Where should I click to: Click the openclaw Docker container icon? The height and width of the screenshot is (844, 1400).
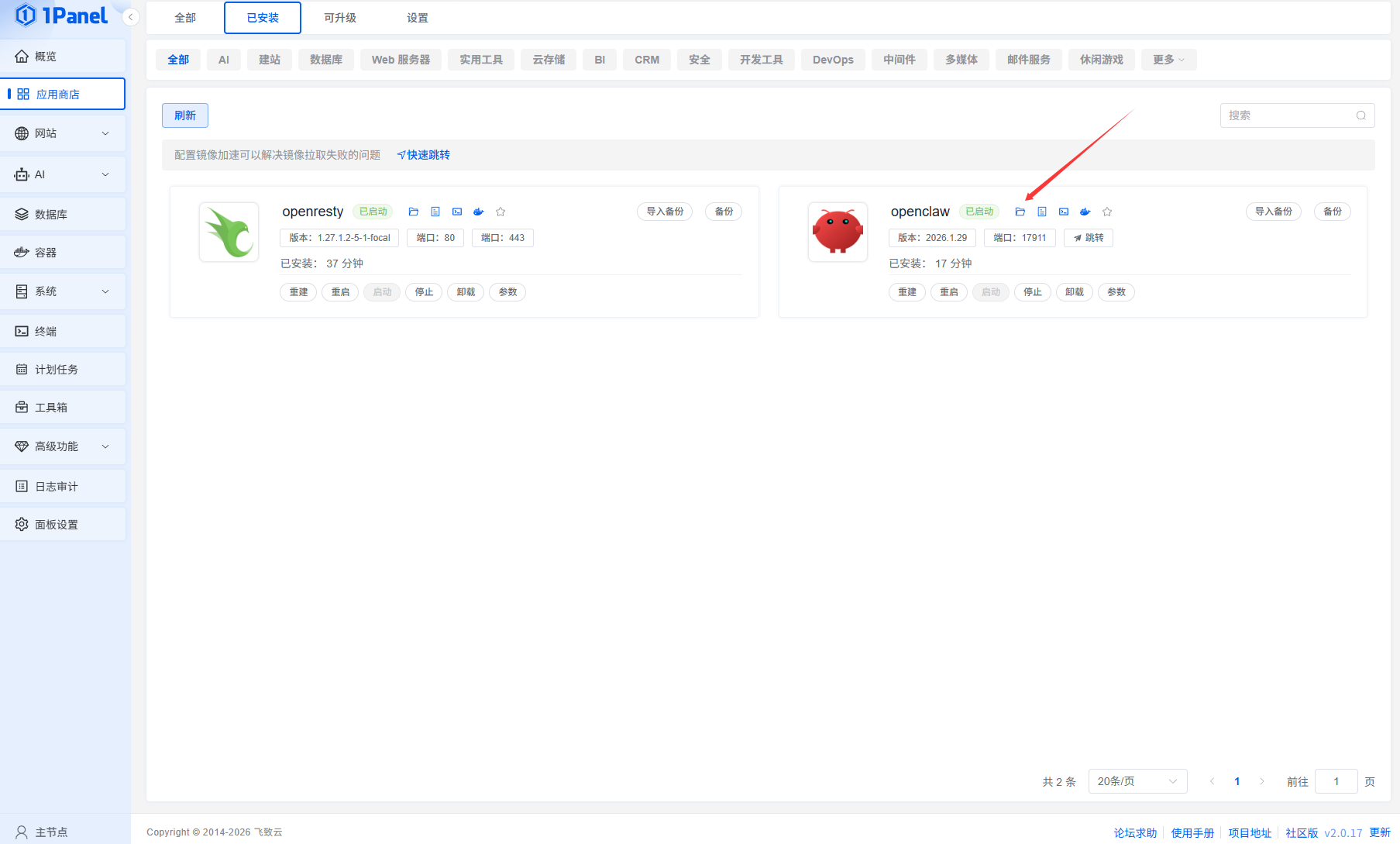coord(1085,212)
